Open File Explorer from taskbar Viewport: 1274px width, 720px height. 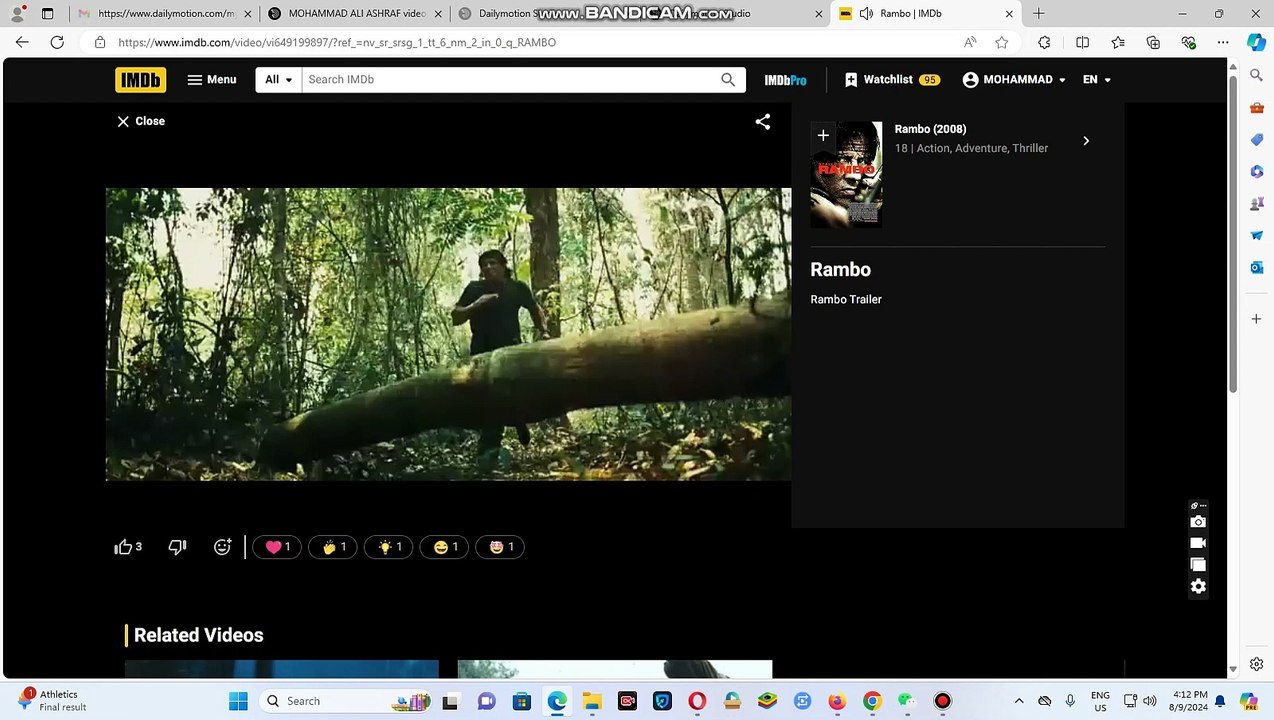(x=592, y=701)
